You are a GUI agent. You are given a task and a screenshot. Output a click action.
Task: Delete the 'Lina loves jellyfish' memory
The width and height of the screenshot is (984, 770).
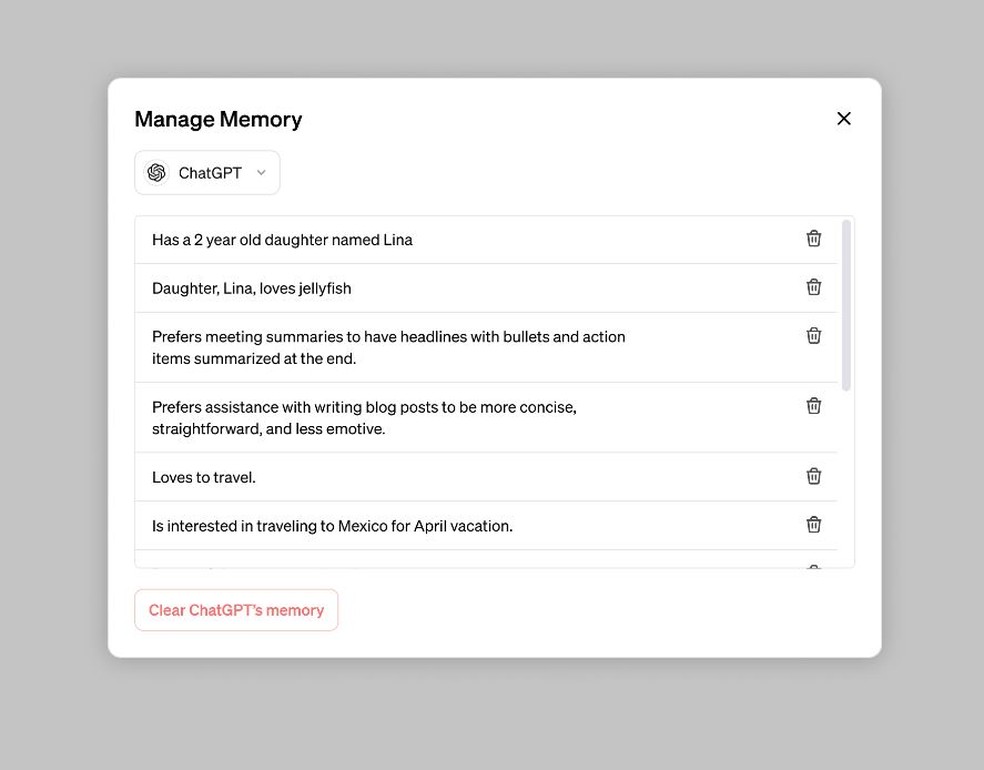tap(813, 287)
